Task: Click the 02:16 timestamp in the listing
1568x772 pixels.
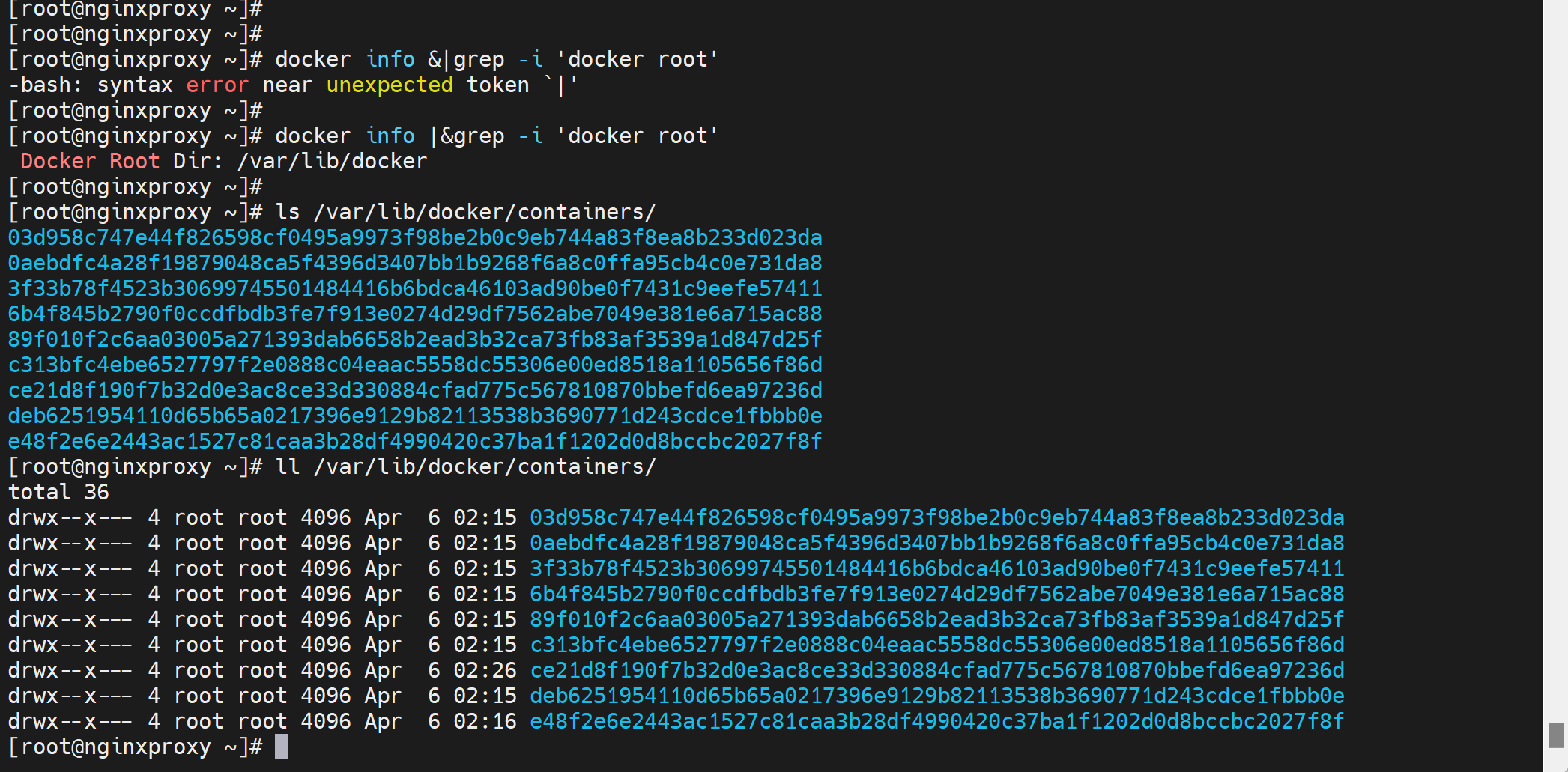Action: pos(485,721)
